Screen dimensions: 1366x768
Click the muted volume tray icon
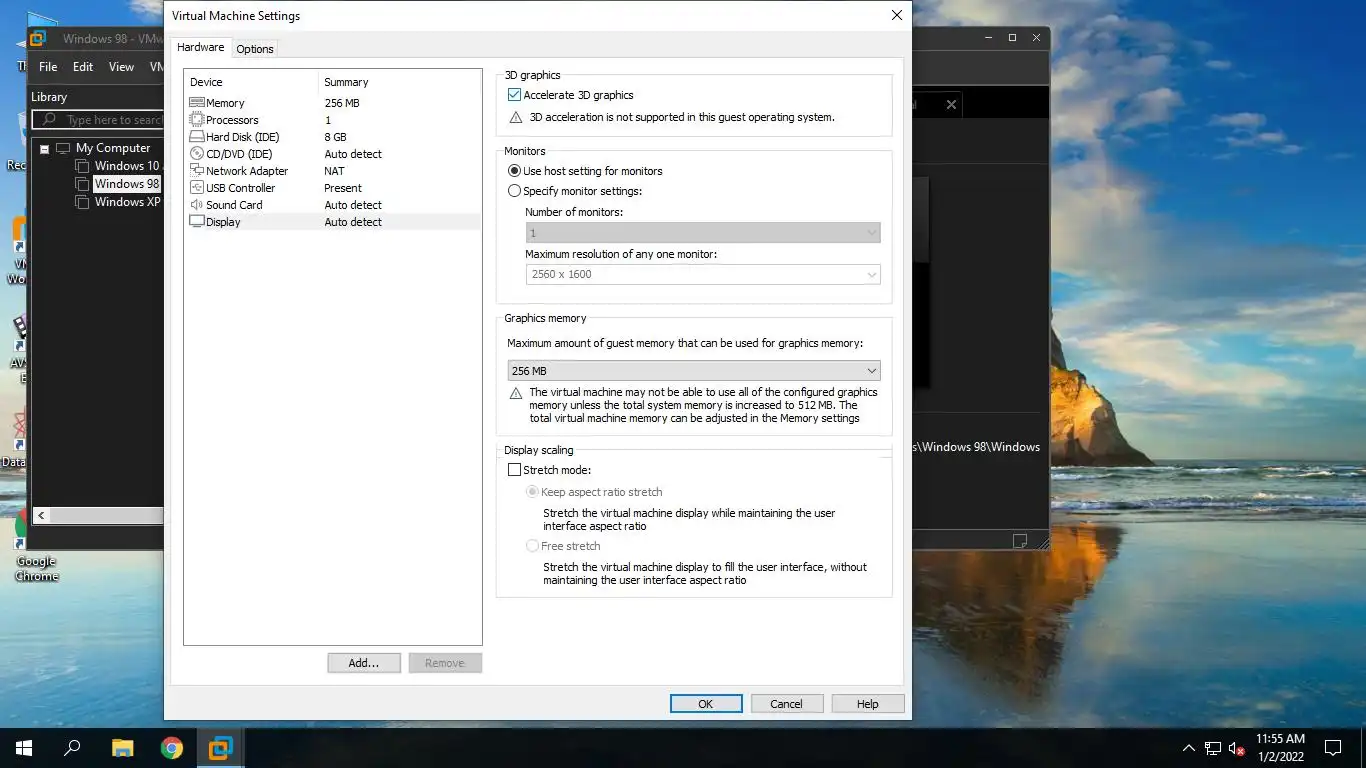tap(1237, 748)
